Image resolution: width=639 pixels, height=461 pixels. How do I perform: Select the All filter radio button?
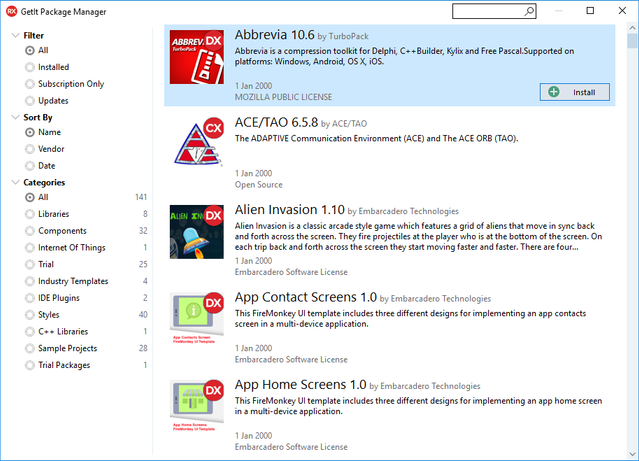(x=30, y=51)
